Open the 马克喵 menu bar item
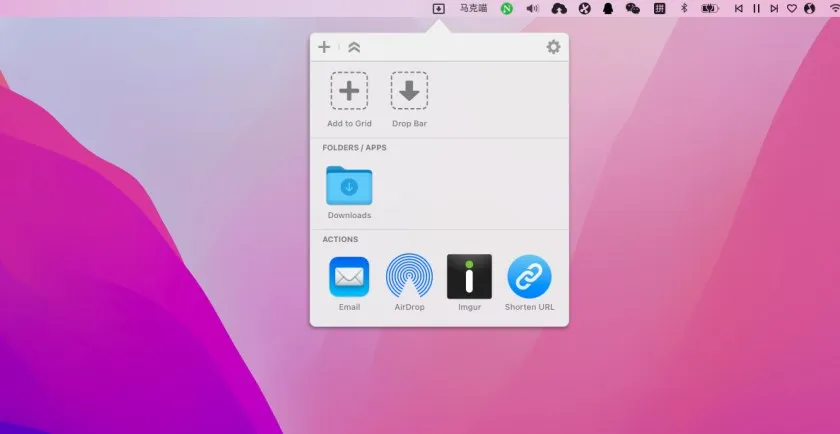The image size is (840, 434). coord(474,8)
